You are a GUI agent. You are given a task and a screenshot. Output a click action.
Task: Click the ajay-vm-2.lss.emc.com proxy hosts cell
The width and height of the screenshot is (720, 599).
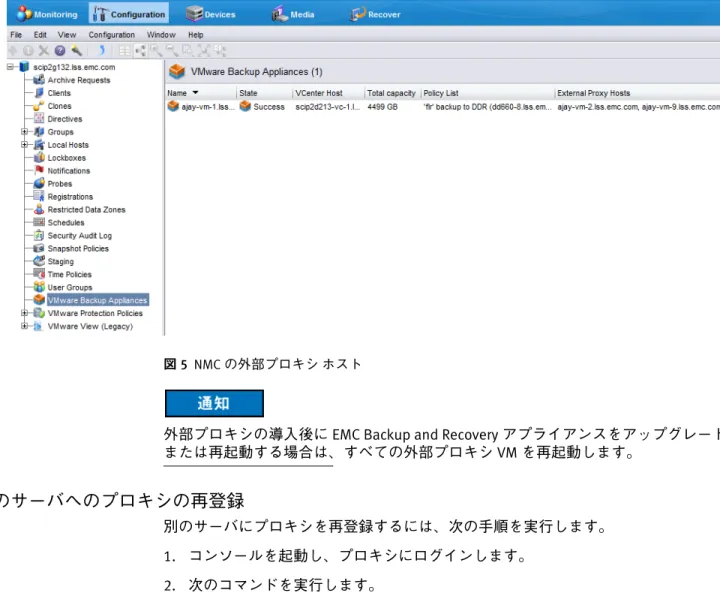(x=638, y=107)
